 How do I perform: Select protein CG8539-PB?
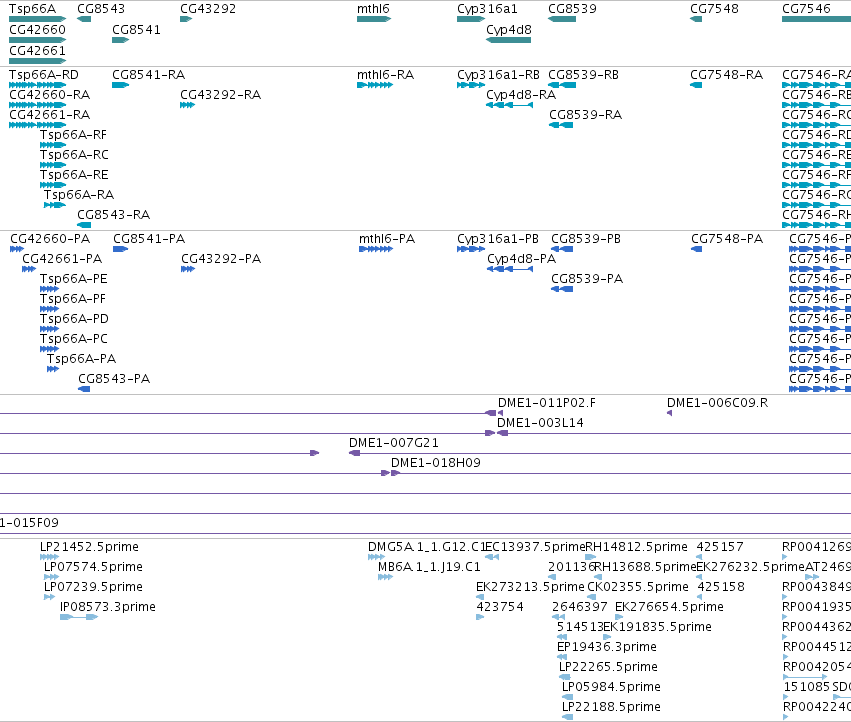point(562,249)
